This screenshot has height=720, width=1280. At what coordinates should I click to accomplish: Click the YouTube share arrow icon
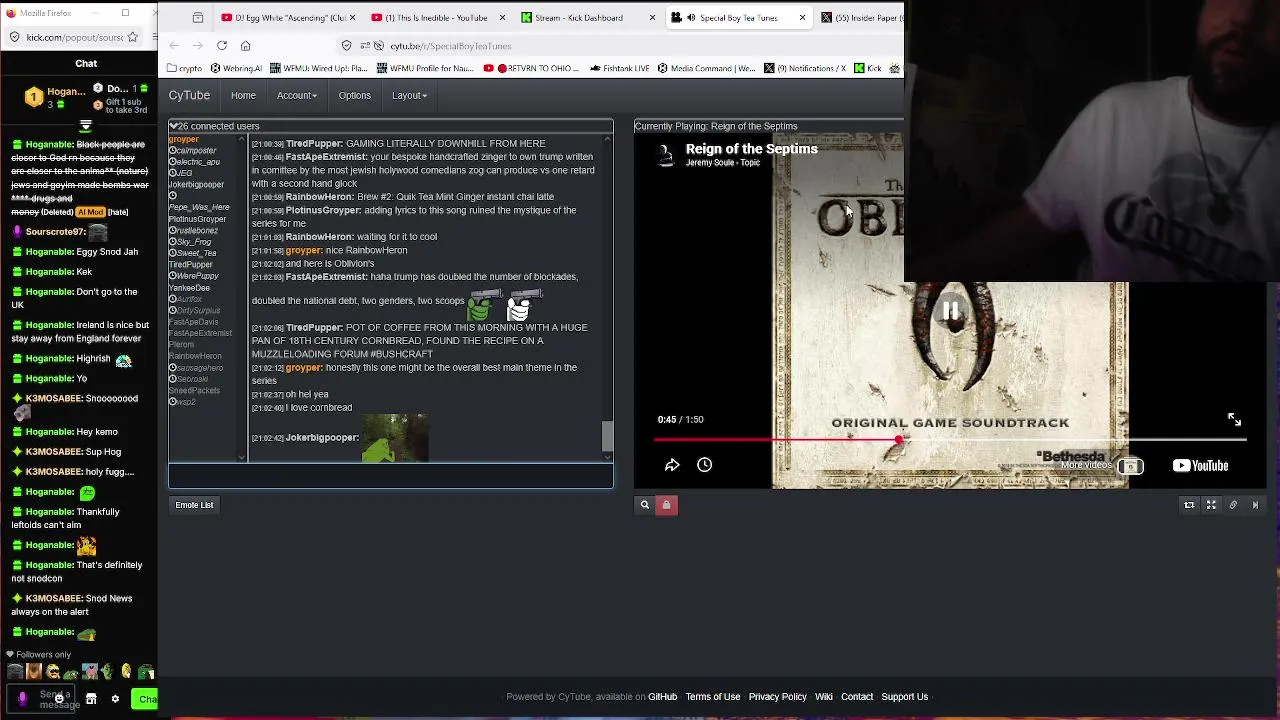pos(672,465)
